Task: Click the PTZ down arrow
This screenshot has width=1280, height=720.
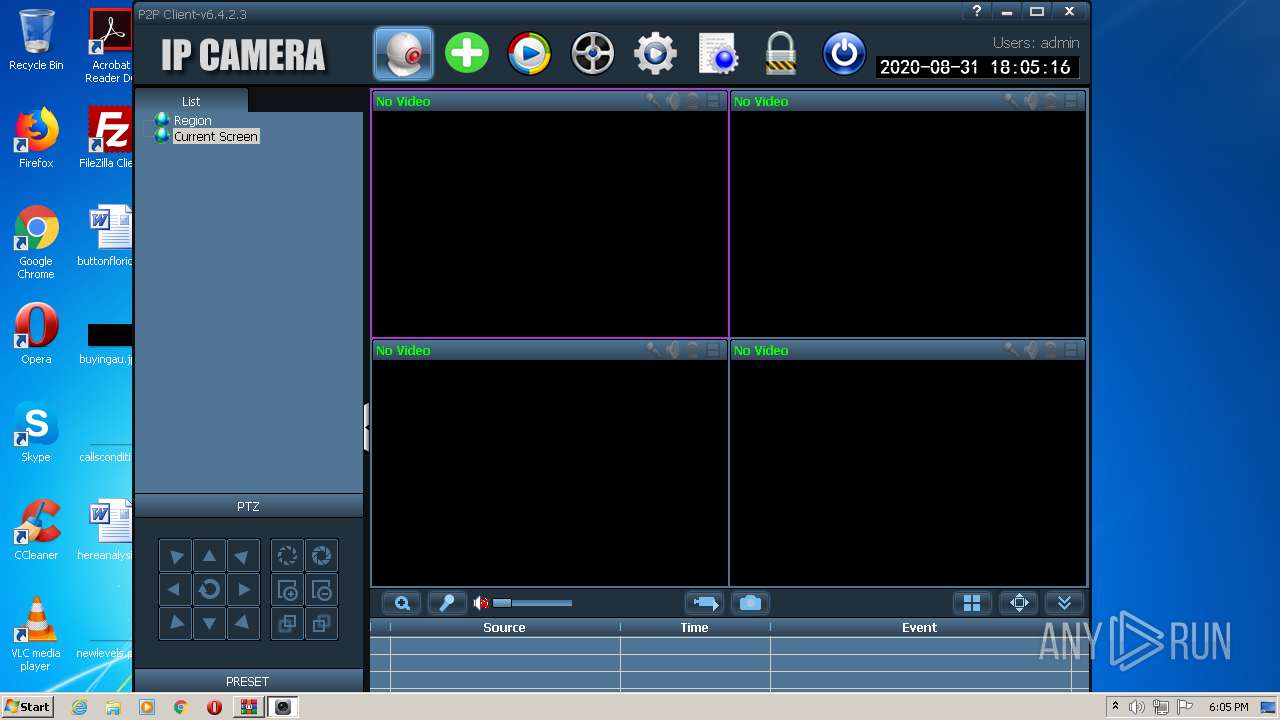Action: pos(209,623)
